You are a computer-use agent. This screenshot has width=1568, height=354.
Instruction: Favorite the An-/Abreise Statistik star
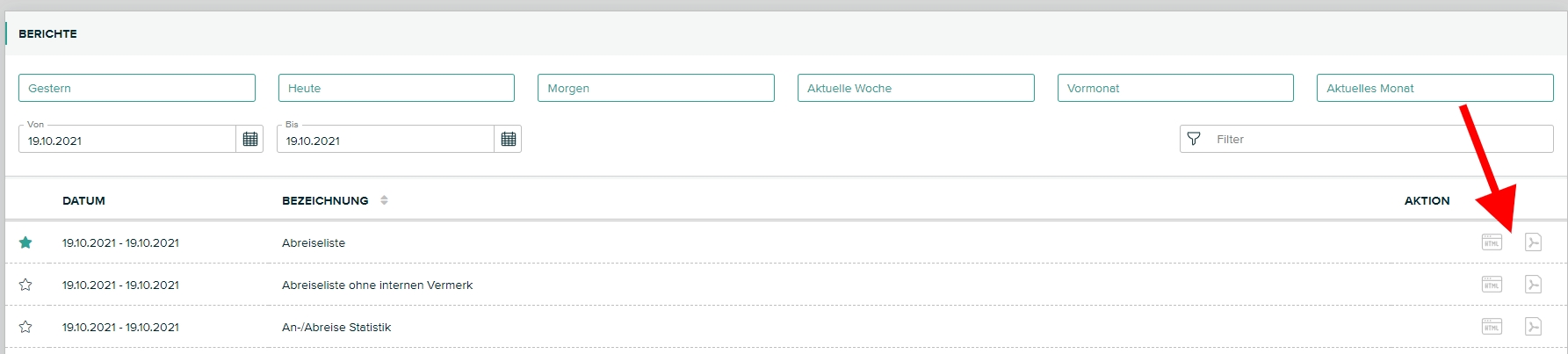click(x=25, y=327)
